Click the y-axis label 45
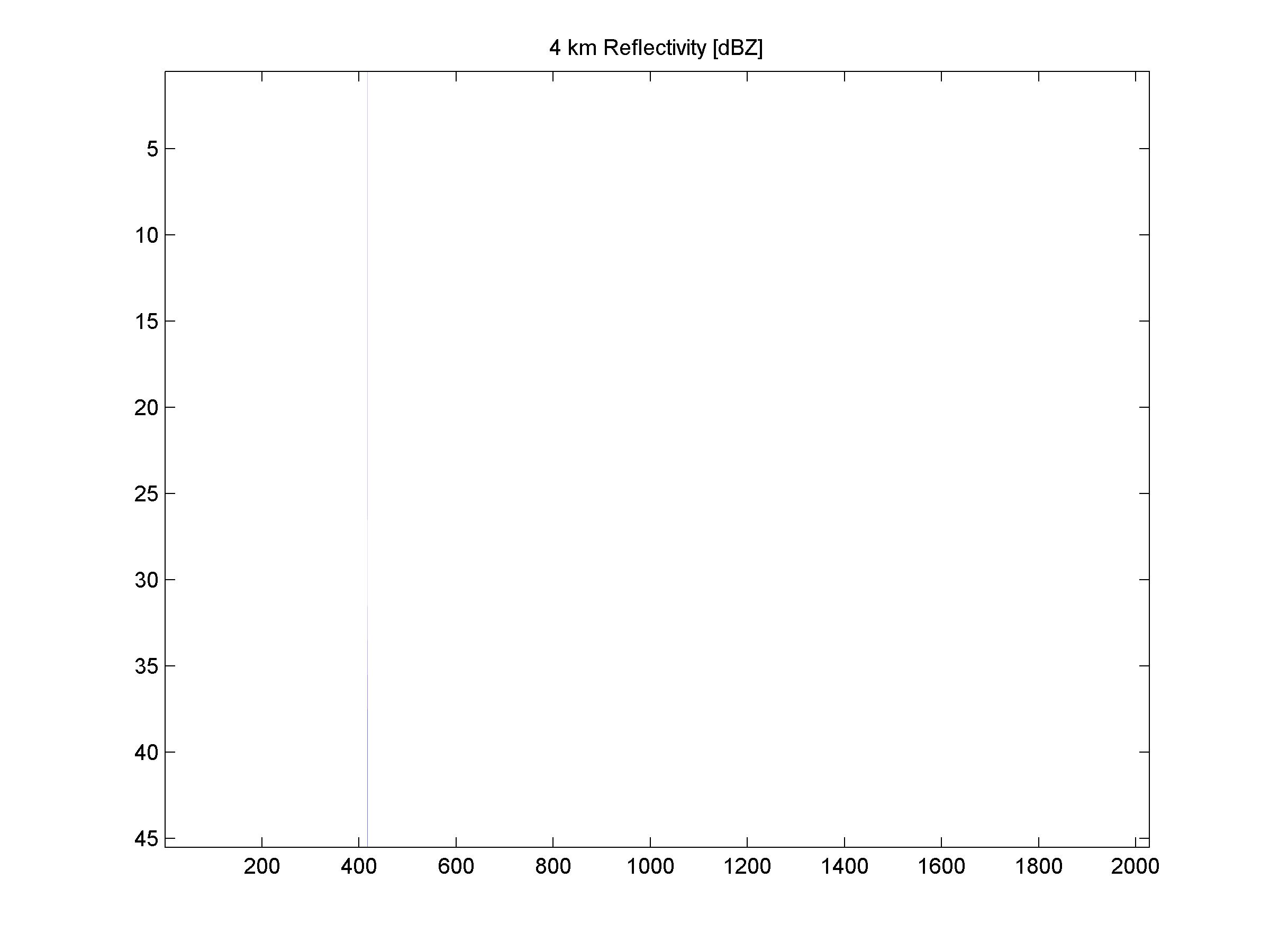 [147, 839]
